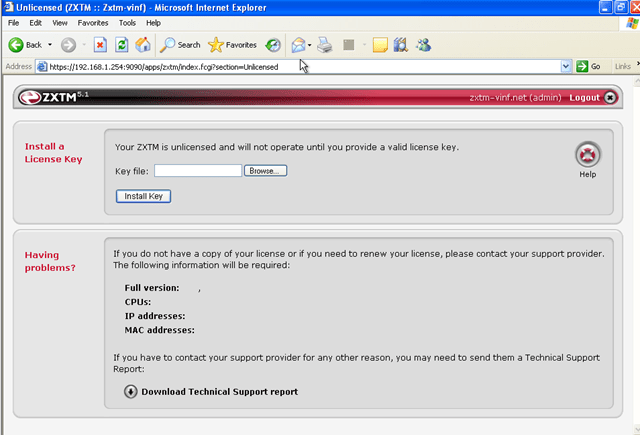Image resolution: width=640 pixels, height=435 pixels.
Task: Open the Back button history dropdown arrow
Action: (x=49, y=45)
